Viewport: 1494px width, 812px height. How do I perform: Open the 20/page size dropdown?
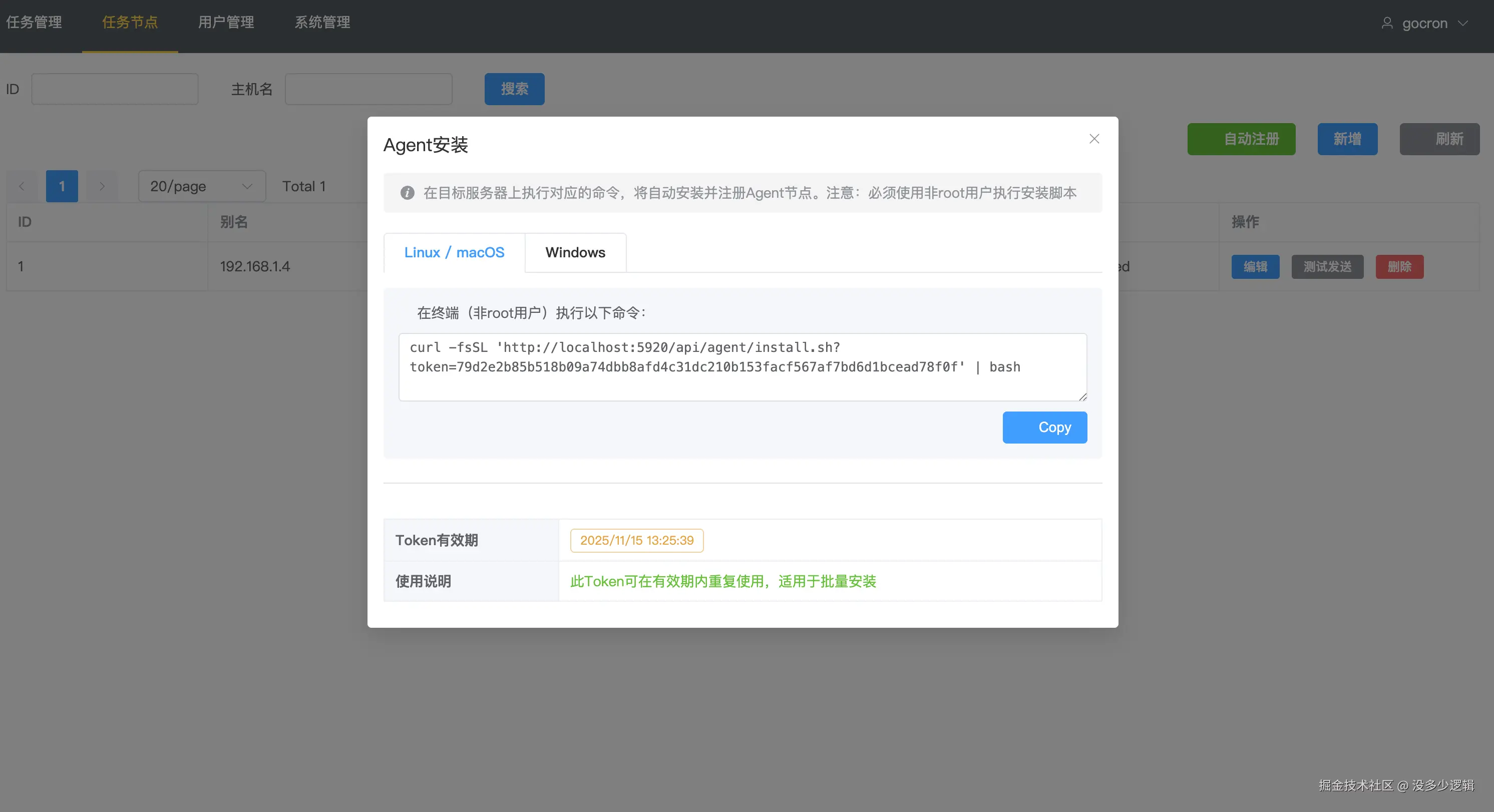pyautogui.click(x=201, y=186)
